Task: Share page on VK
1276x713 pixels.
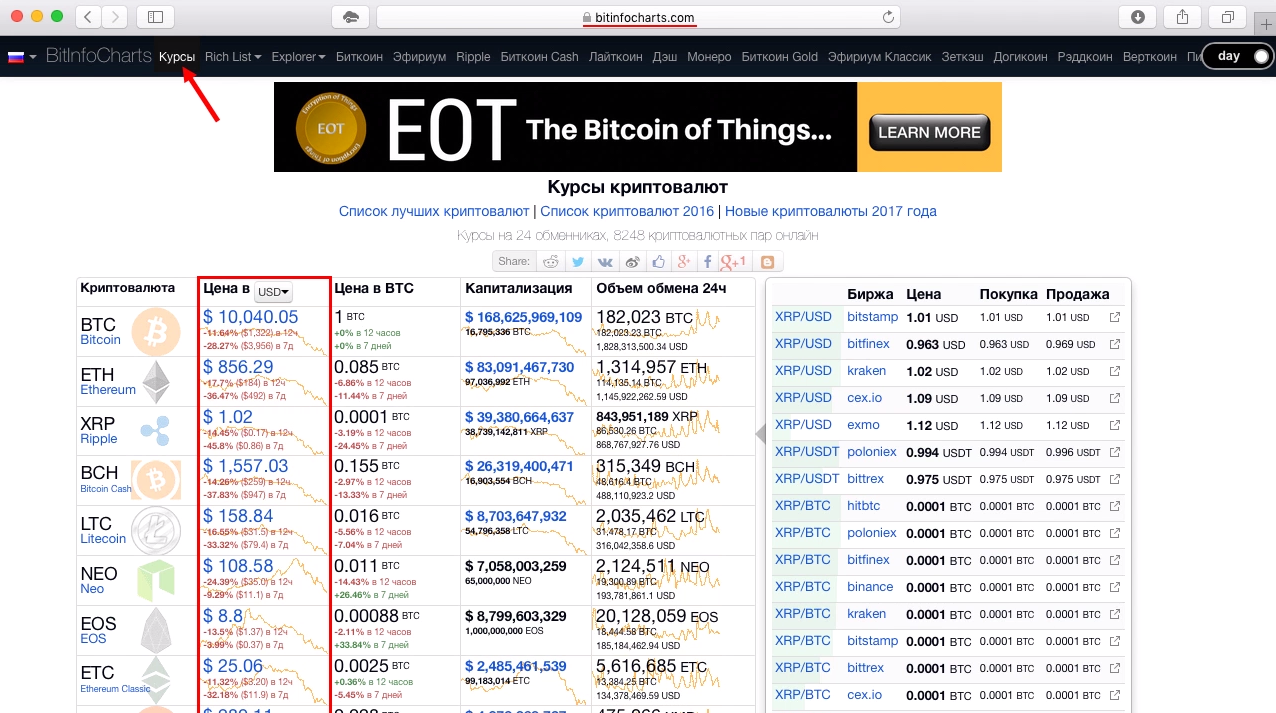Action: click(x=605, y=262)
